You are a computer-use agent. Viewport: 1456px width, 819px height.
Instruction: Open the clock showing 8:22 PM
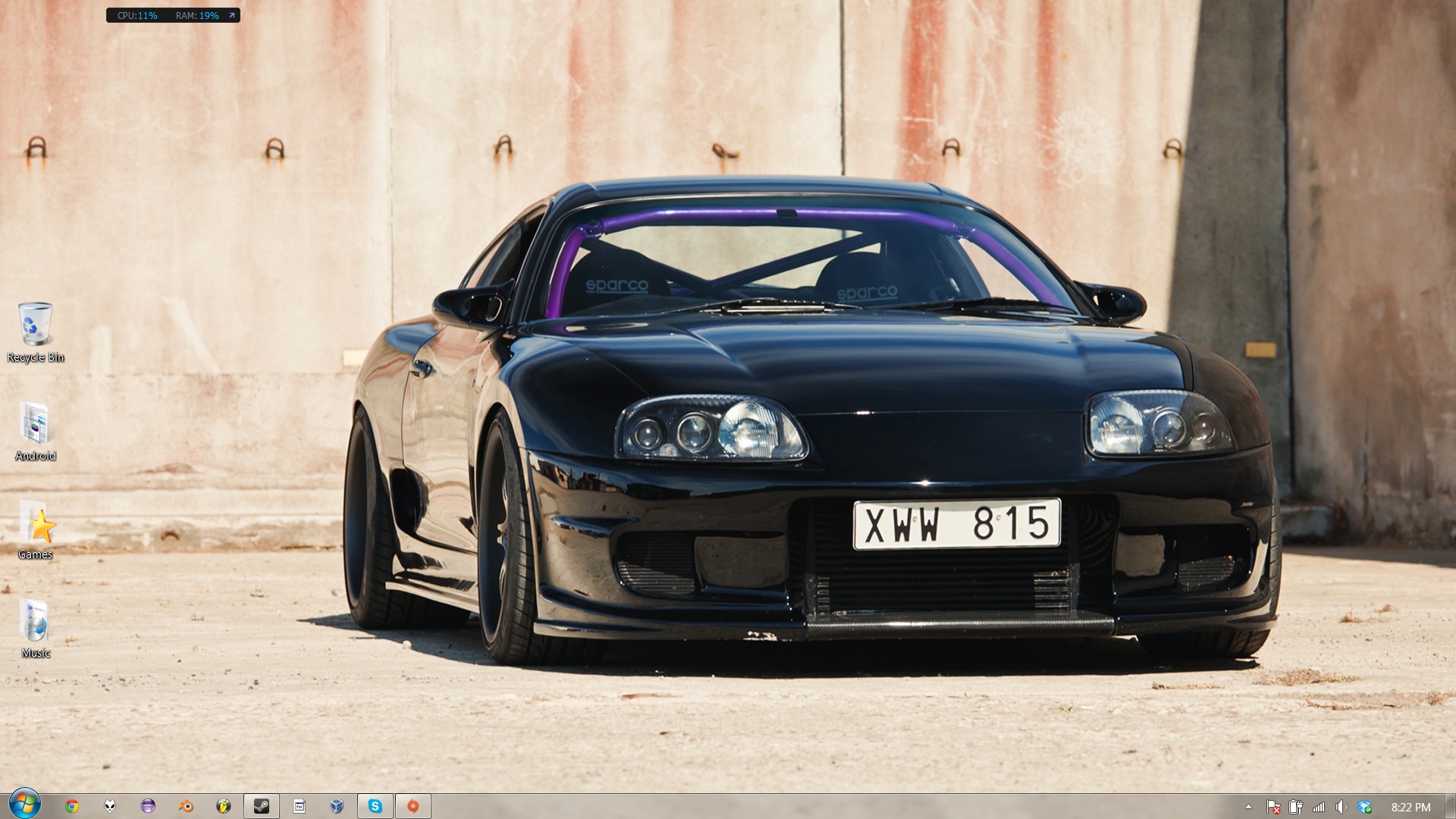tap(1410, 808)
